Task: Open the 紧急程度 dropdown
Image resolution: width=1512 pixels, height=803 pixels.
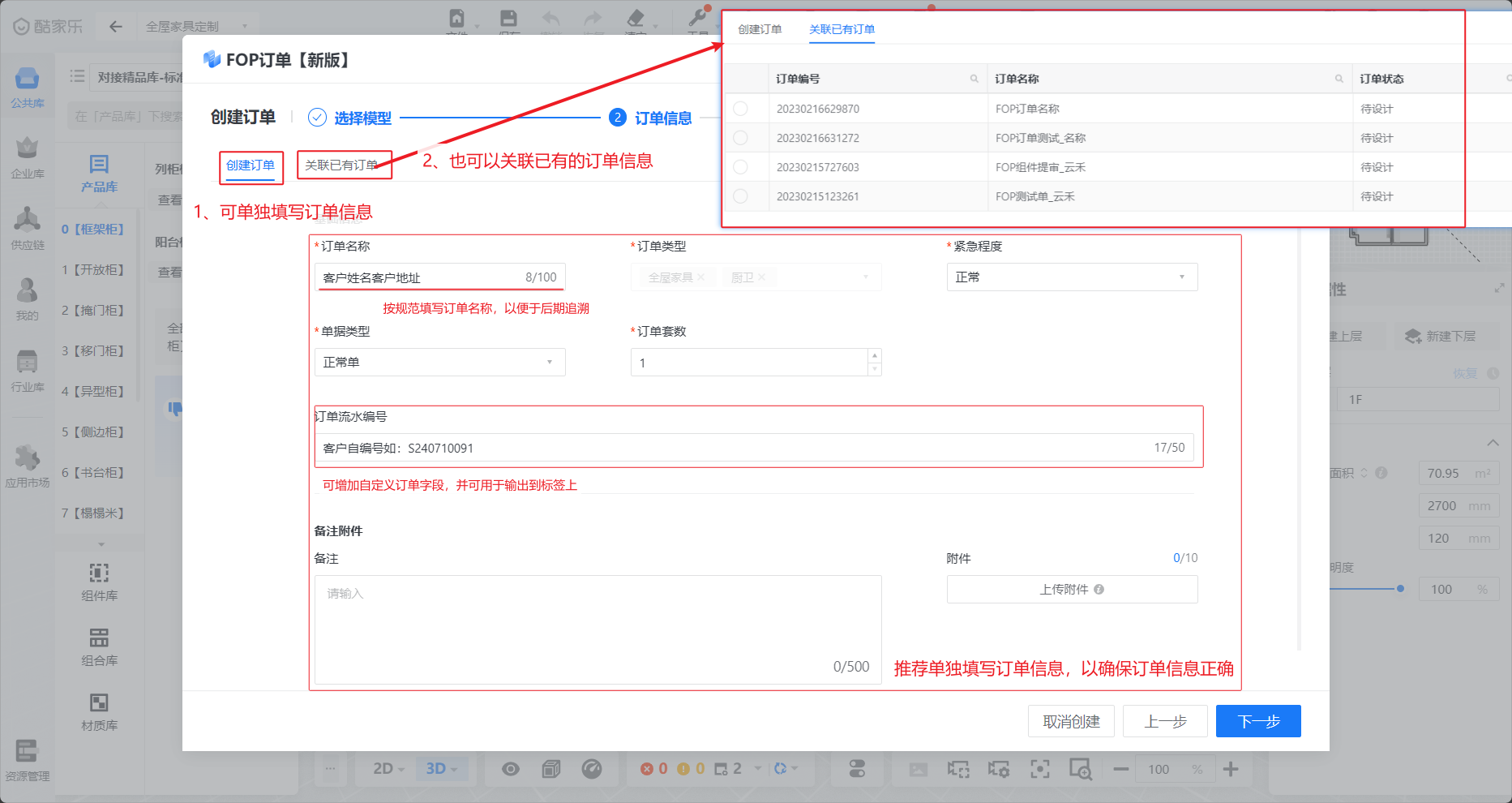Action: (x=1071, y=277)
